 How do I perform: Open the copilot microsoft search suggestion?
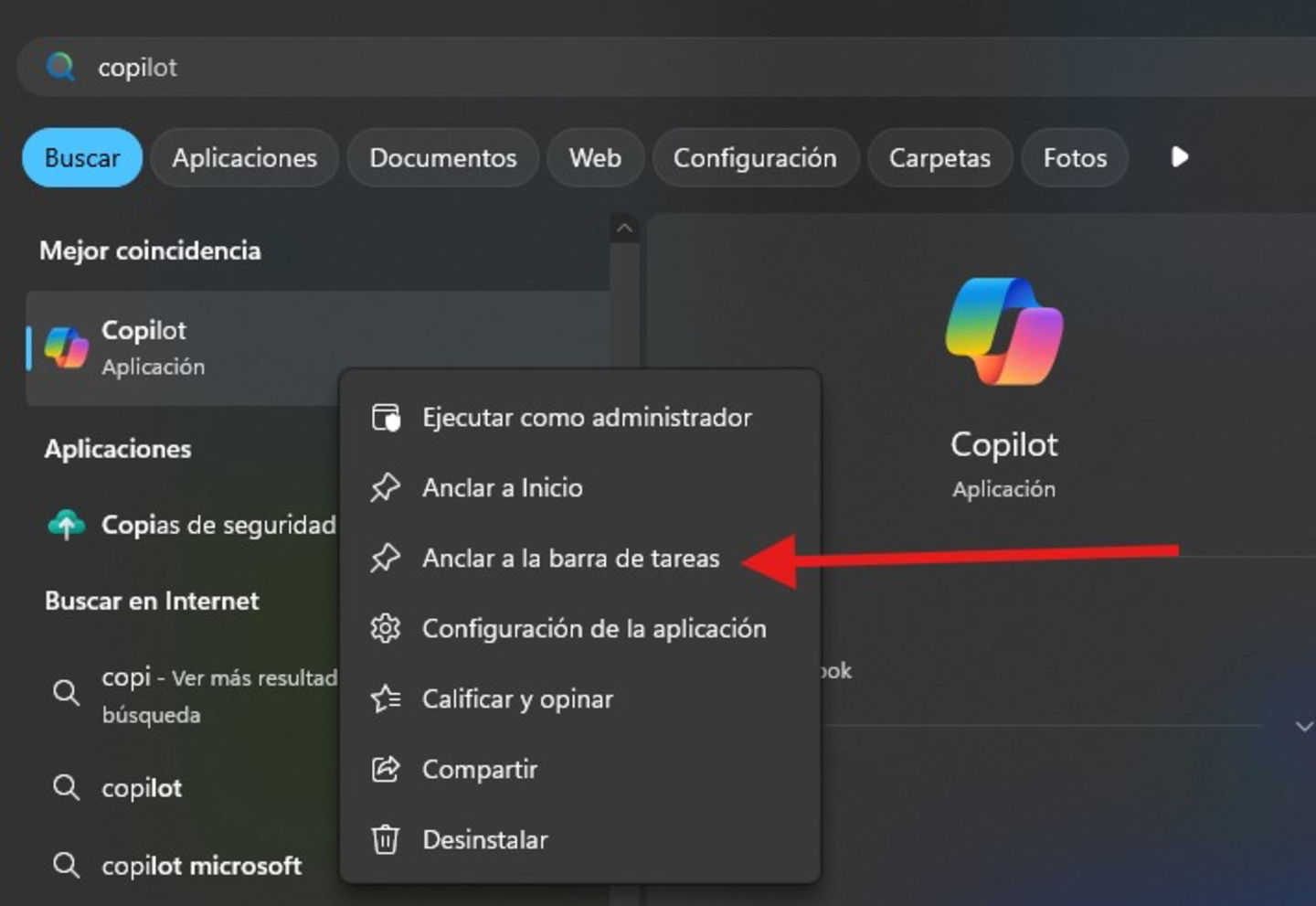pos(183,865)
